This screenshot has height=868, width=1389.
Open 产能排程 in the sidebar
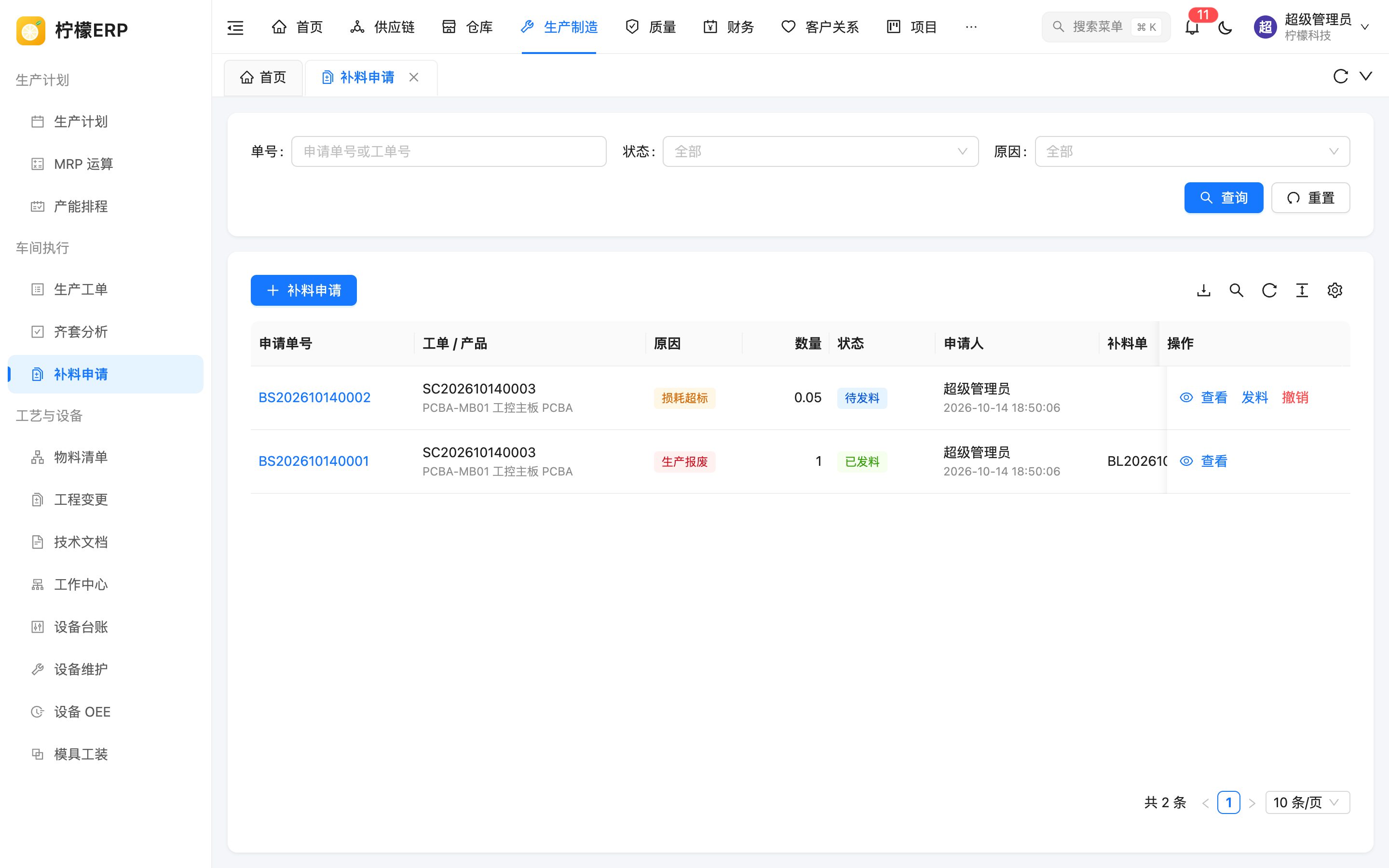(106, 207)
